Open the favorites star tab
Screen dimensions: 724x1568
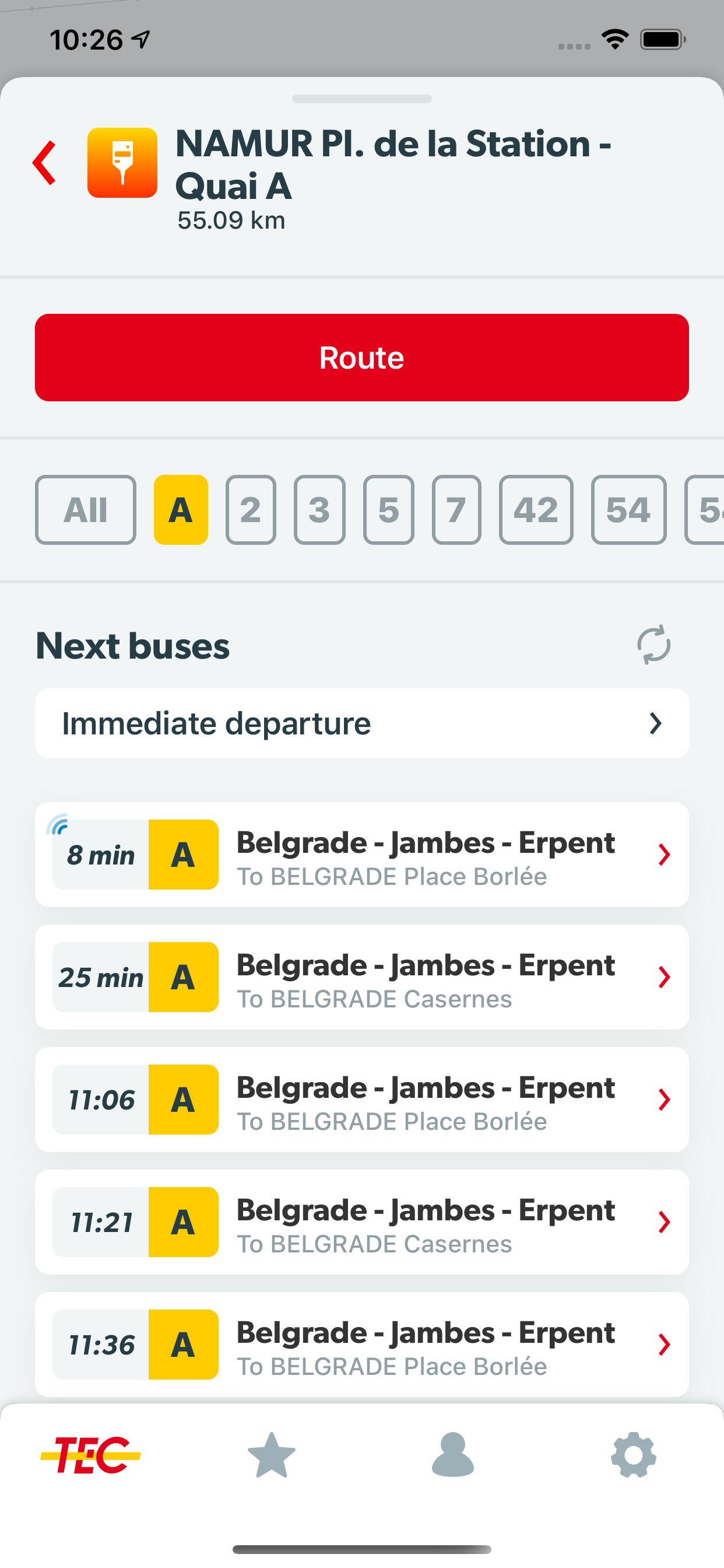pos(271,1455)
